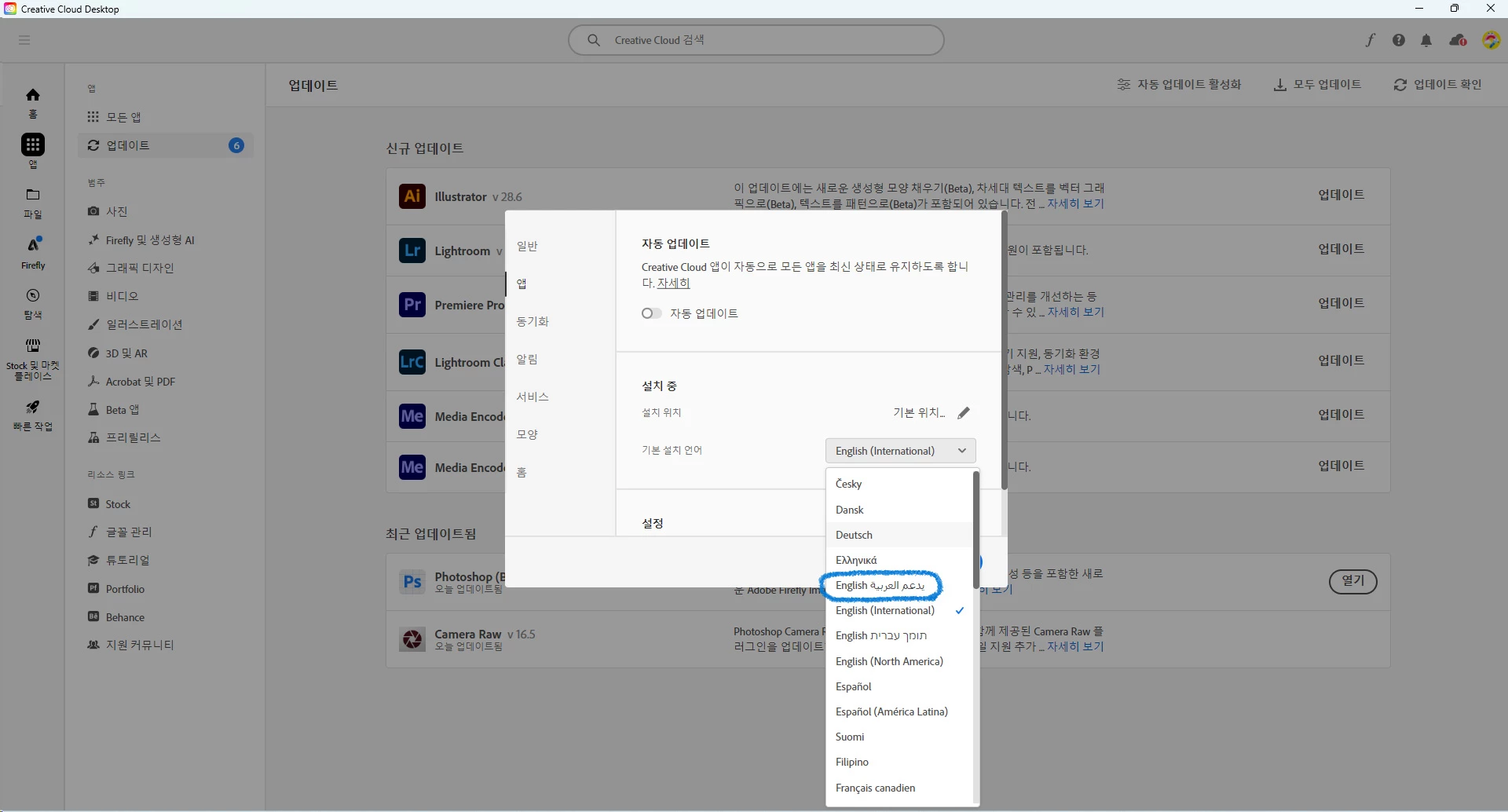Open 모든 앱 in the sidebar

pyautogui.click(x=165, y=117)
